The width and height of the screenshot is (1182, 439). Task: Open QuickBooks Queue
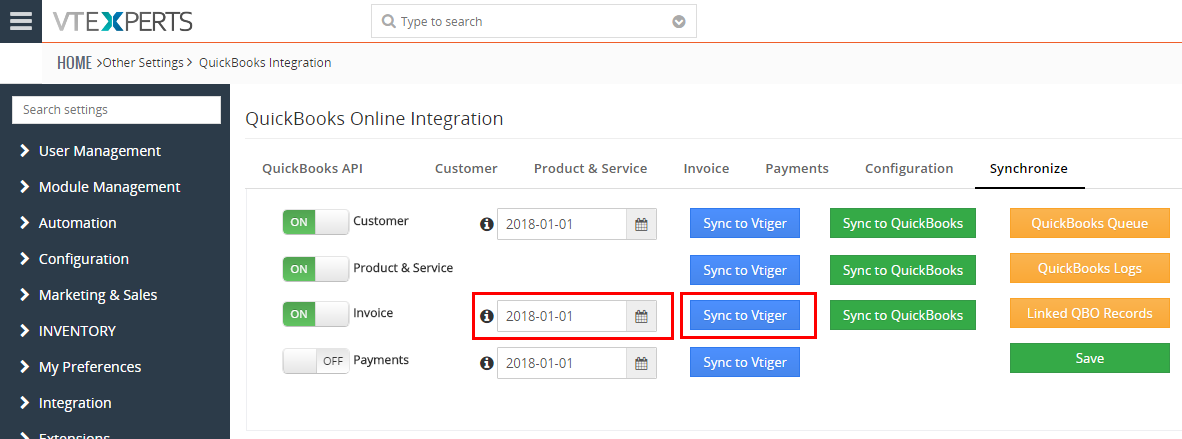[1090, 223]
